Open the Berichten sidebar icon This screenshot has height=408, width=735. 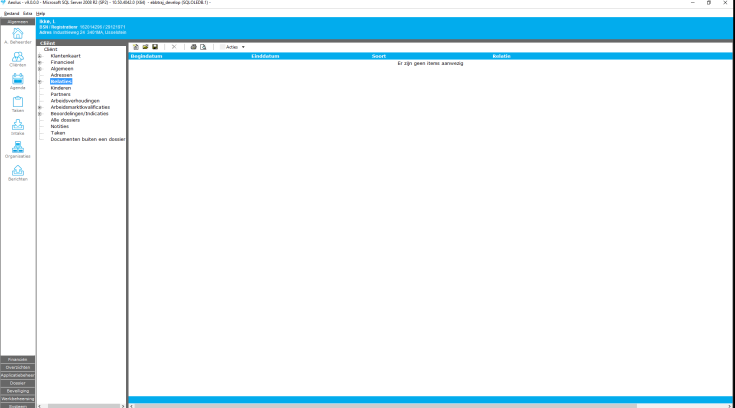pyautogui.click(x=17, y=171)
